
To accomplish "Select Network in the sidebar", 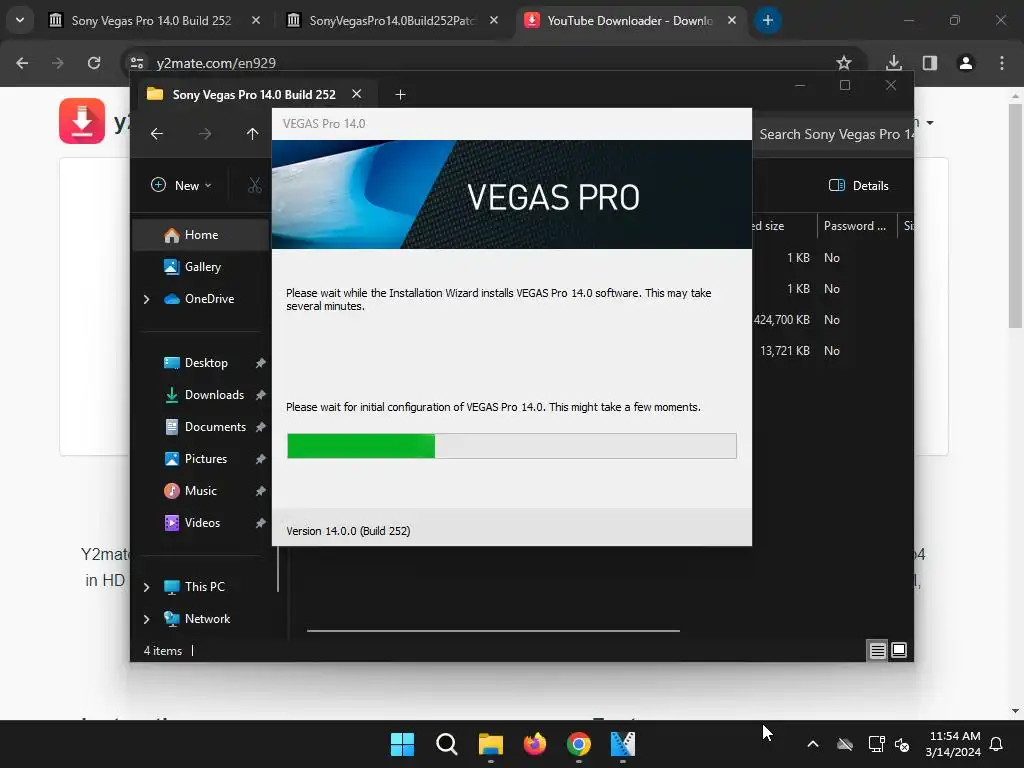I will [207, 618].
